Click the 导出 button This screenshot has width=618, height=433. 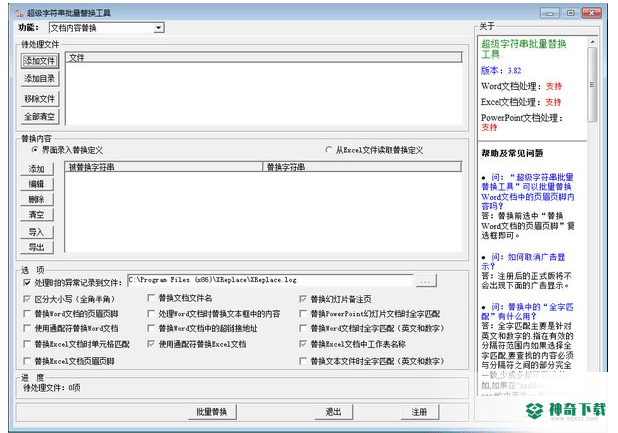(x=37, y=247)
